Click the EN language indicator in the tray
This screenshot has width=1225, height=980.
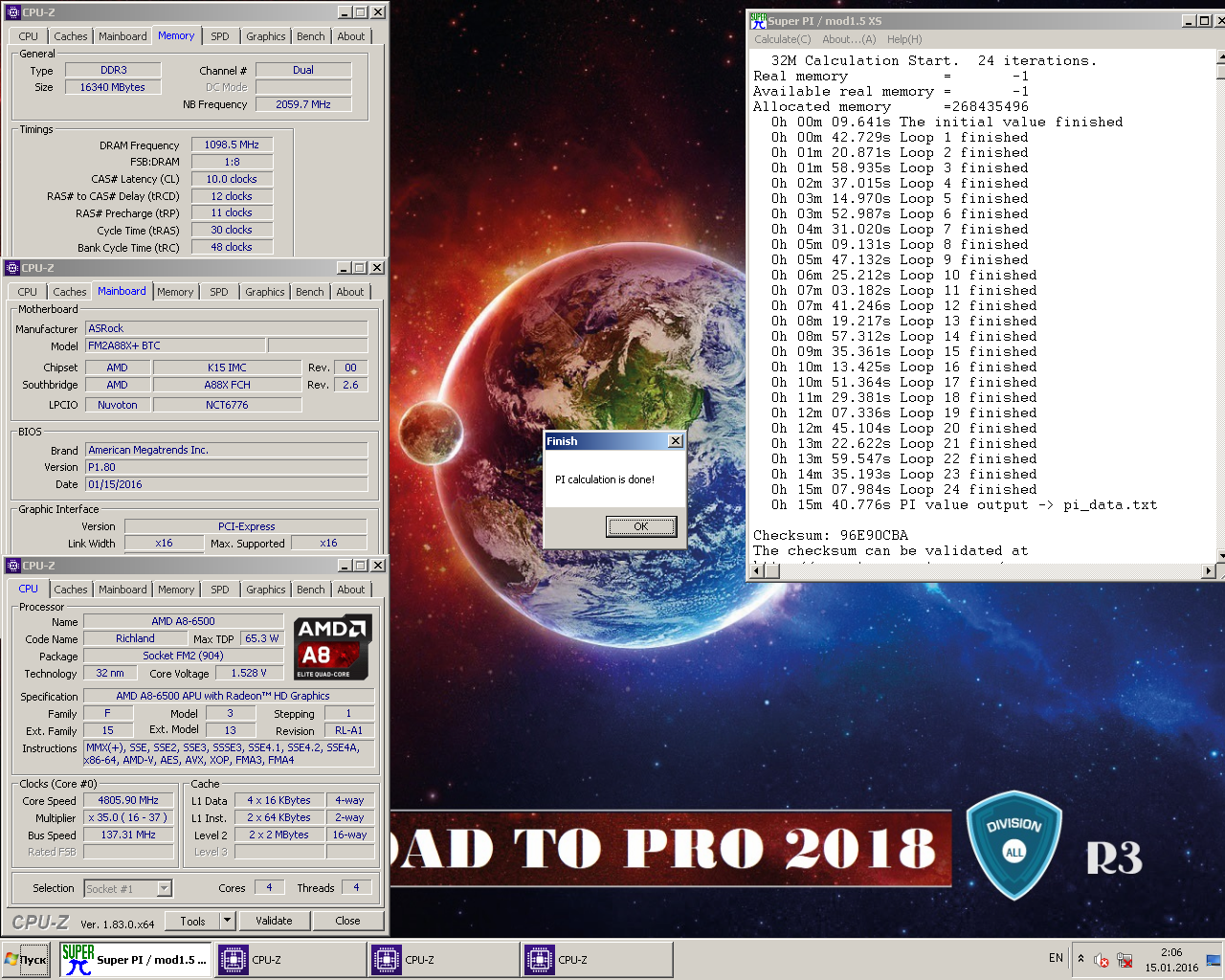point(1056,958)
